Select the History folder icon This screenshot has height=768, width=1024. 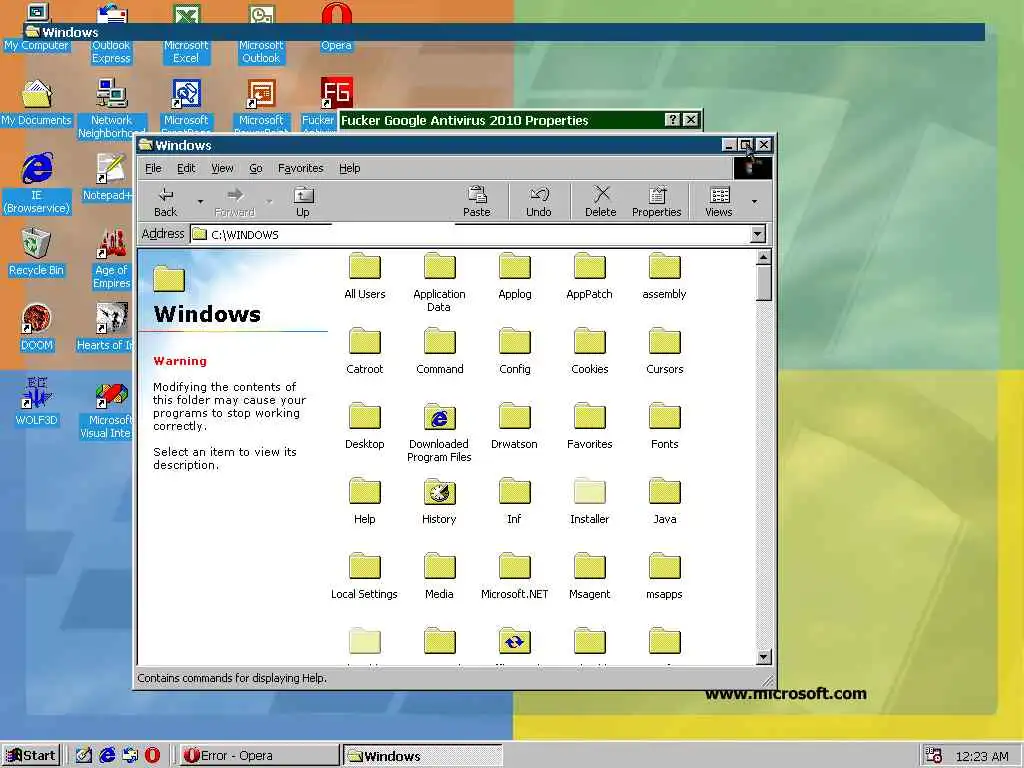(x=440, y=492)
